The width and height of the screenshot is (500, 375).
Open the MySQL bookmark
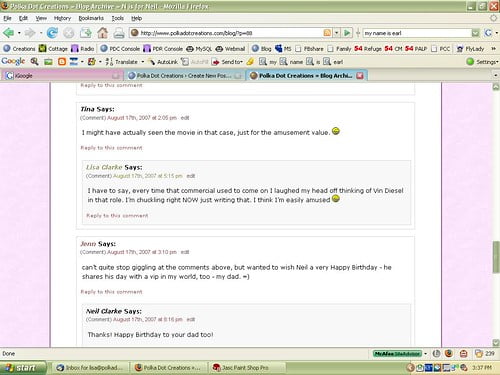[x=199, y=49]
